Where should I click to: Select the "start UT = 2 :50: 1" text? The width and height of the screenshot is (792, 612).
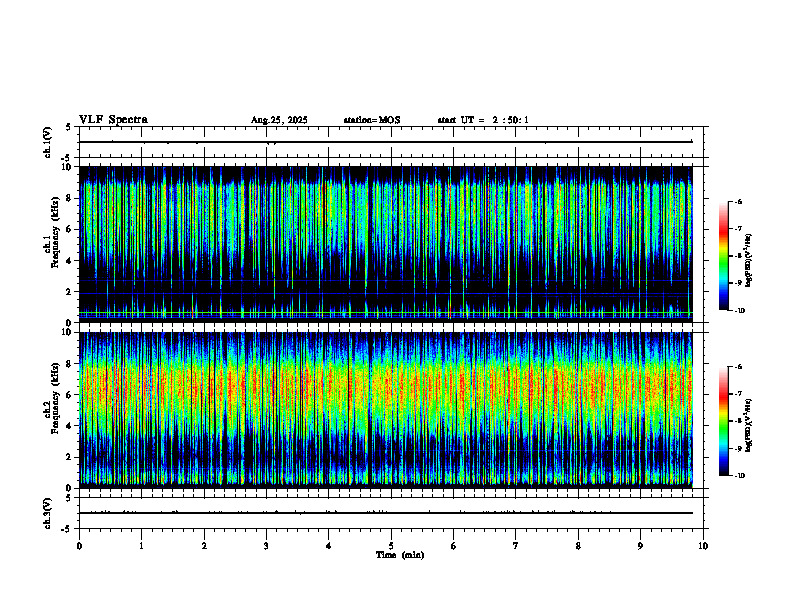point(483,120)
